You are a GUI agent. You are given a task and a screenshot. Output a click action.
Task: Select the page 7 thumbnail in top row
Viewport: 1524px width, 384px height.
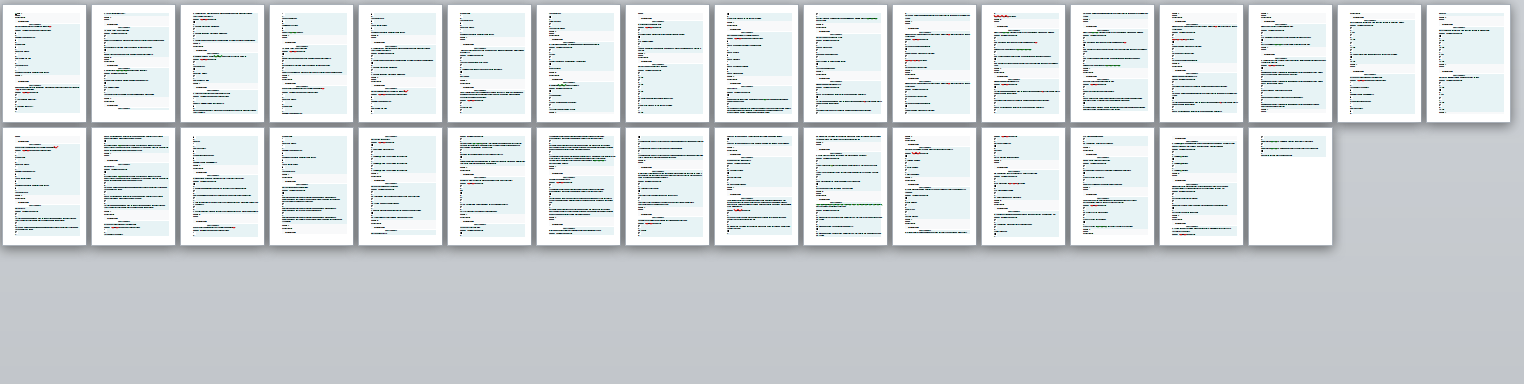[578, 63]
